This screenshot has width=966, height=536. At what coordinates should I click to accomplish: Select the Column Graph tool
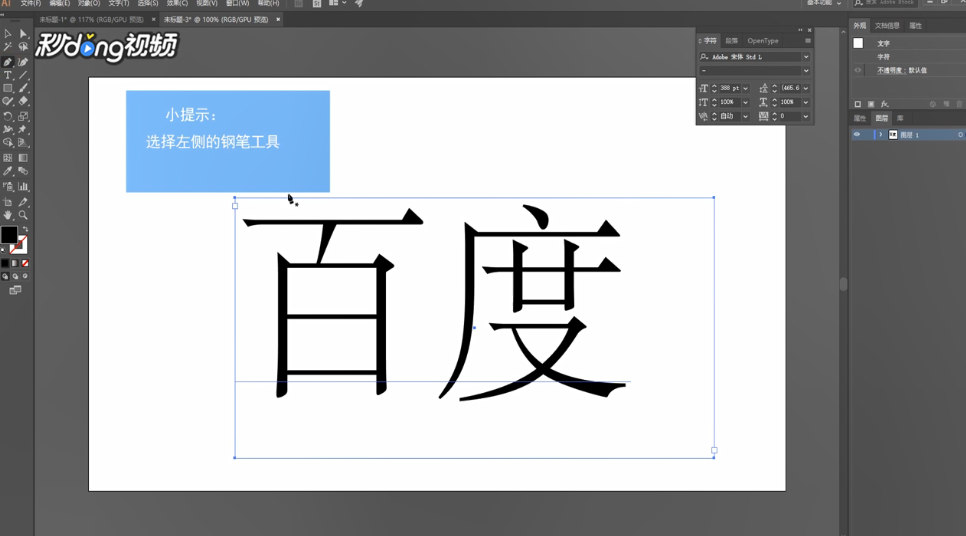23,186
